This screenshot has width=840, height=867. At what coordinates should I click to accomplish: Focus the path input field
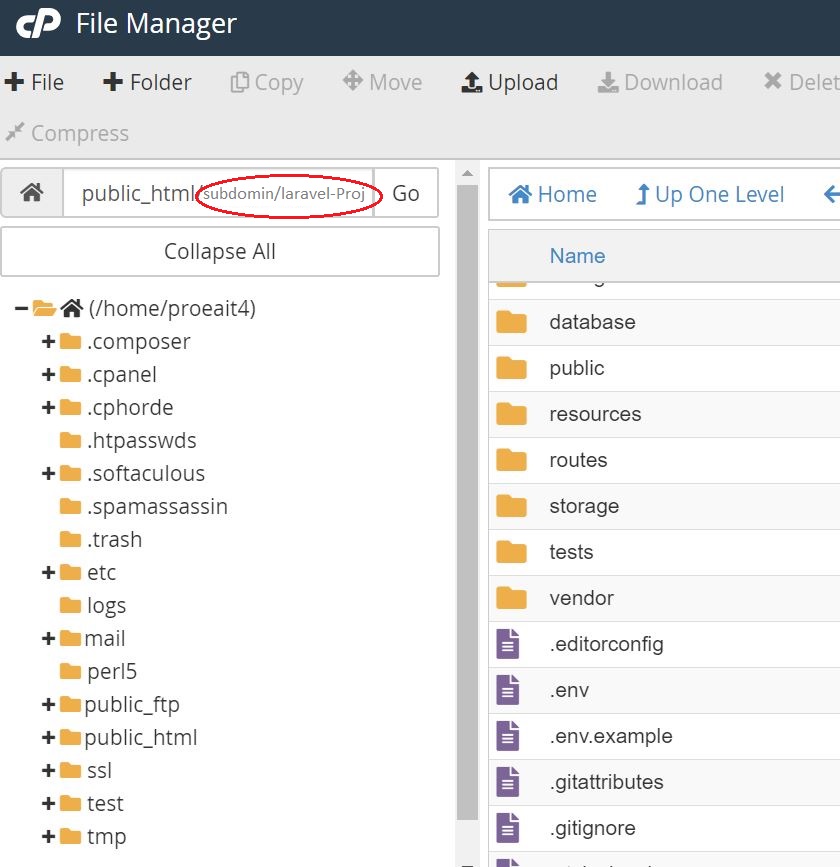(x=218, y=192)
